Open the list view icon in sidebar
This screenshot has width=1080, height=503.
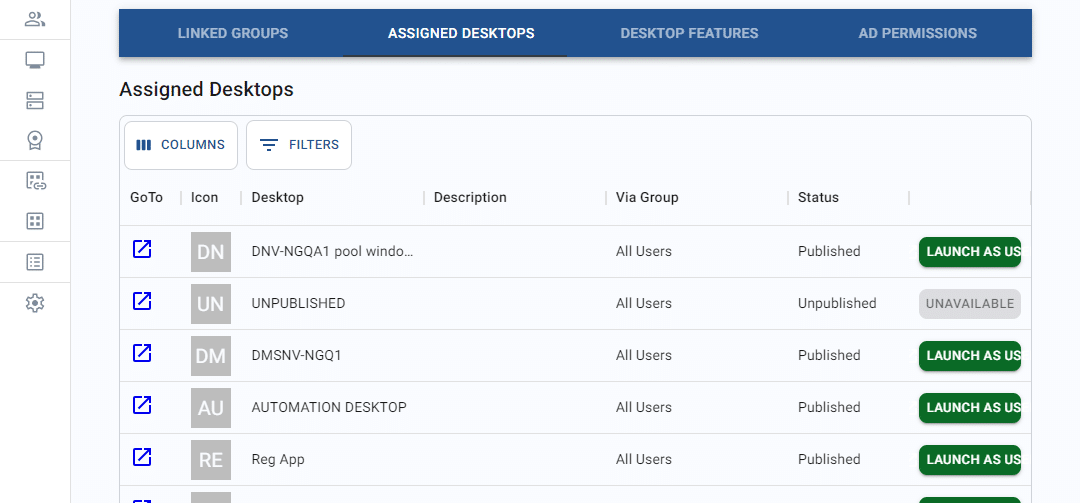34,262
